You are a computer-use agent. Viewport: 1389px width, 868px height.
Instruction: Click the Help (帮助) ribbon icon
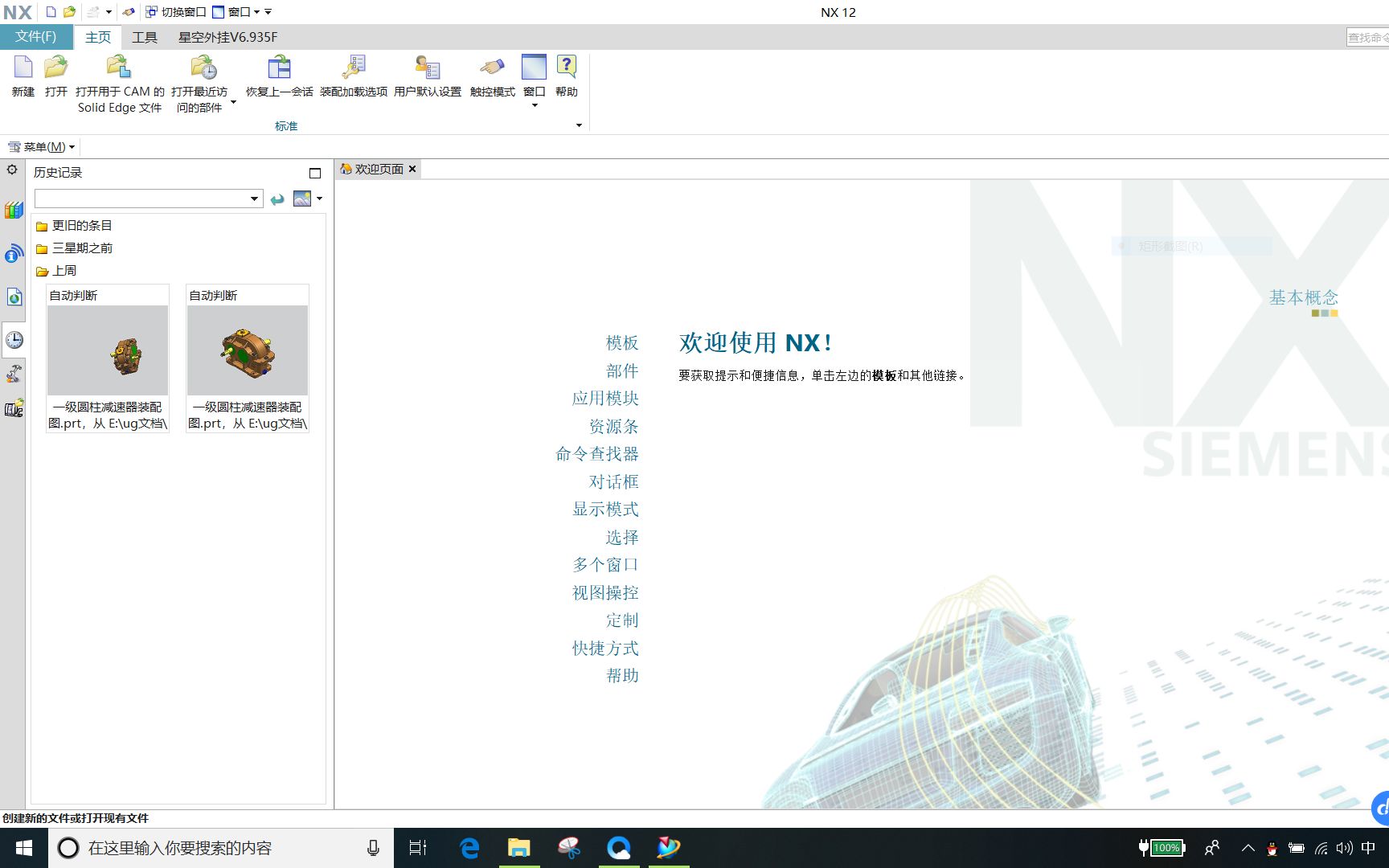566,68
